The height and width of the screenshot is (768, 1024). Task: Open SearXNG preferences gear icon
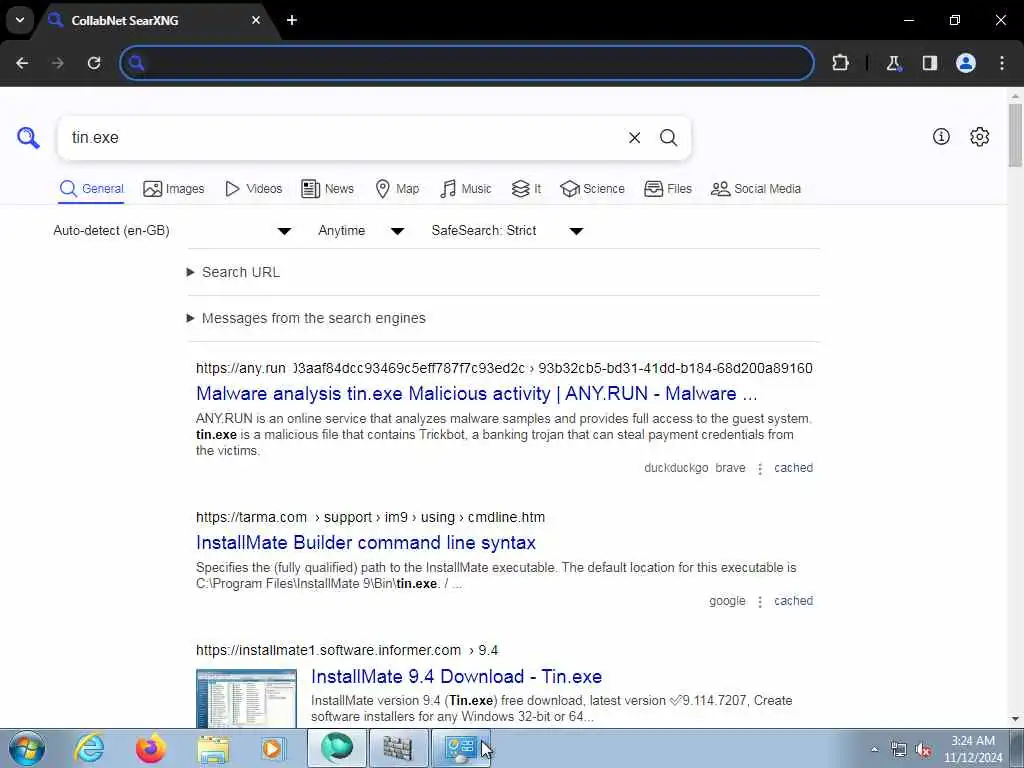(x=979, y=136)
